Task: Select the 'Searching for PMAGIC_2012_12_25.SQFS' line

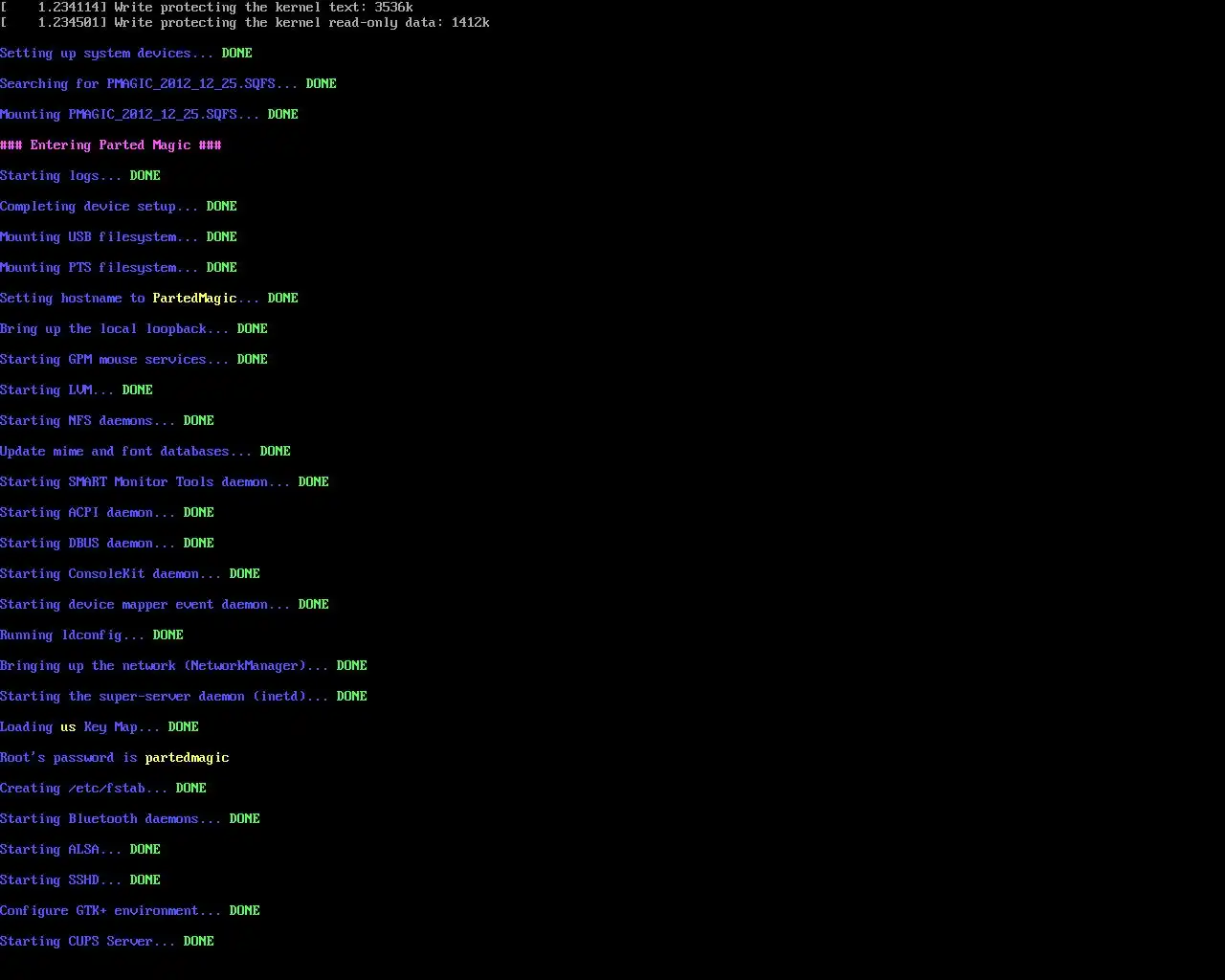Action: pos(168,83)
